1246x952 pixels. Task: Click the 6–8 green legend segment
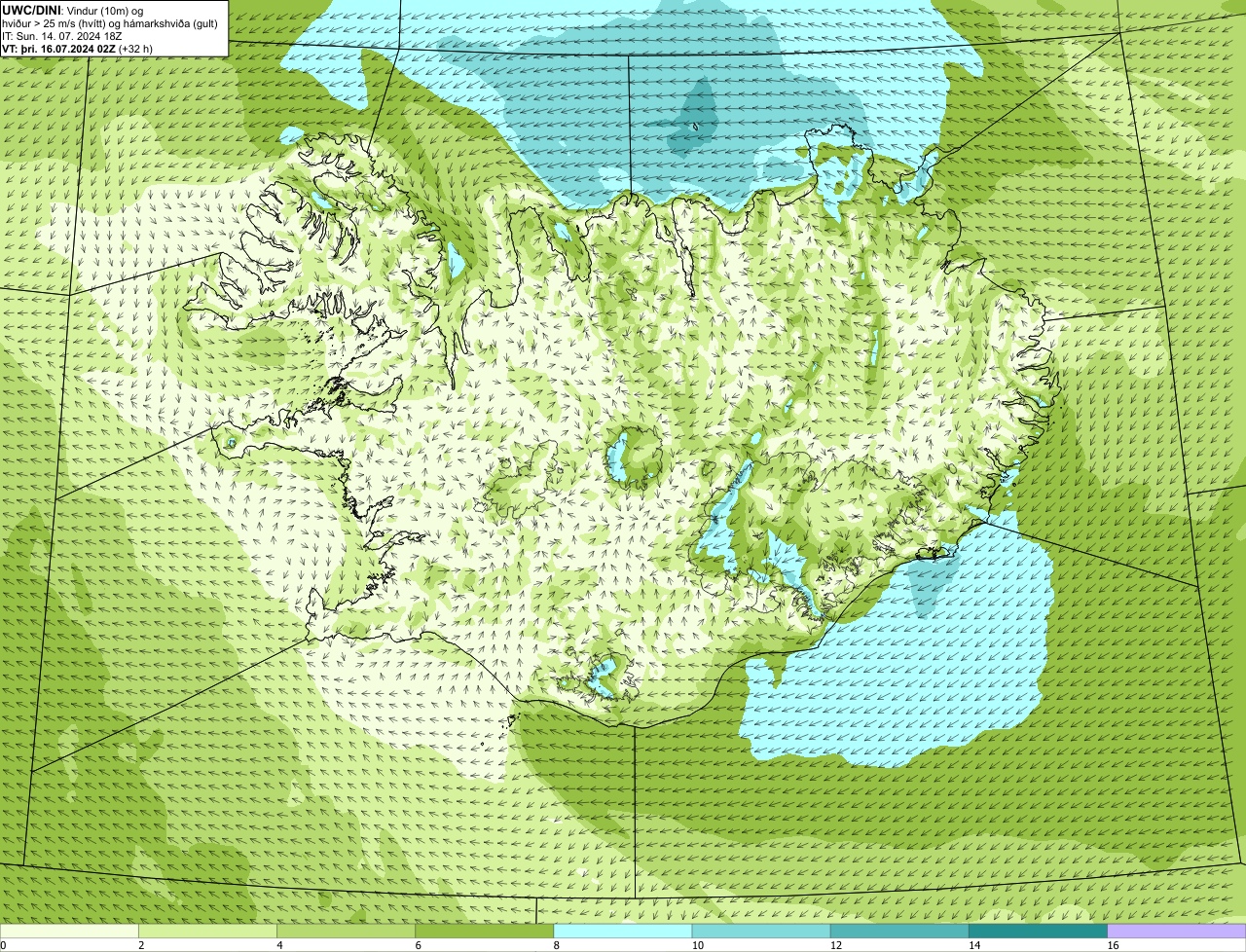(x=484, y=931)
